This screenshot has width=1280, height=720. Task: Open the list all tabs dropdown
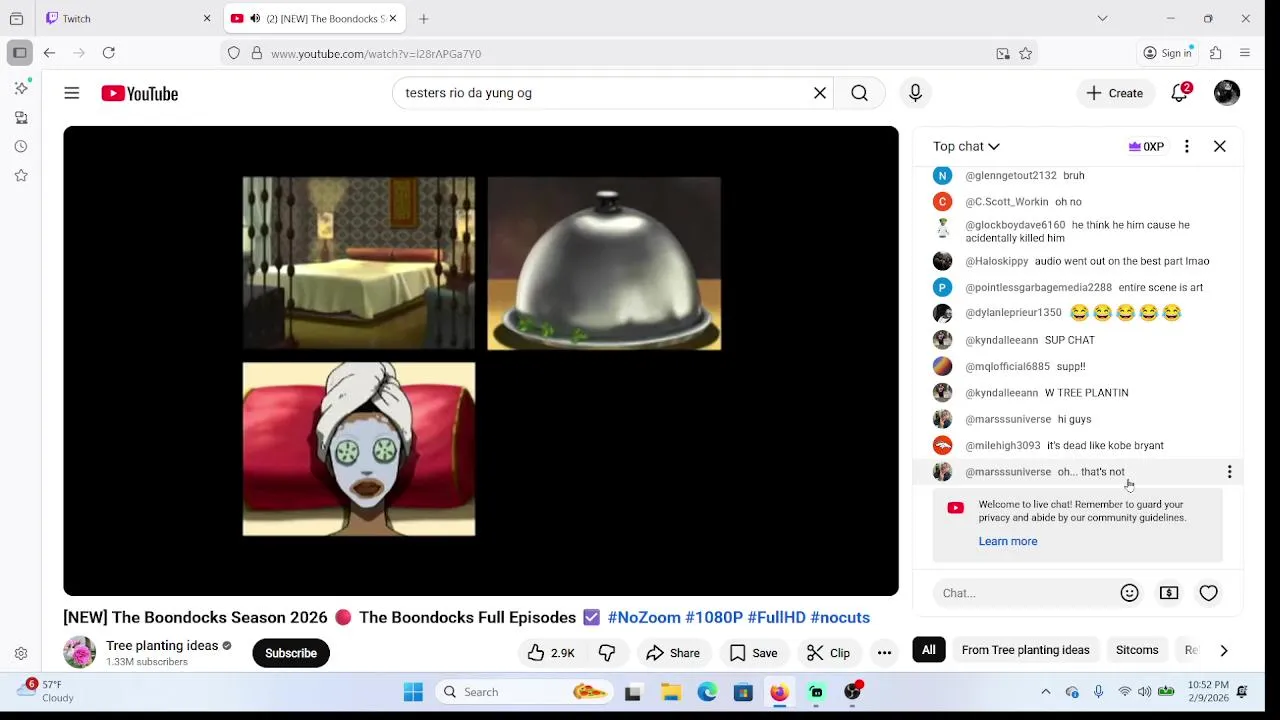[1102, 18]
